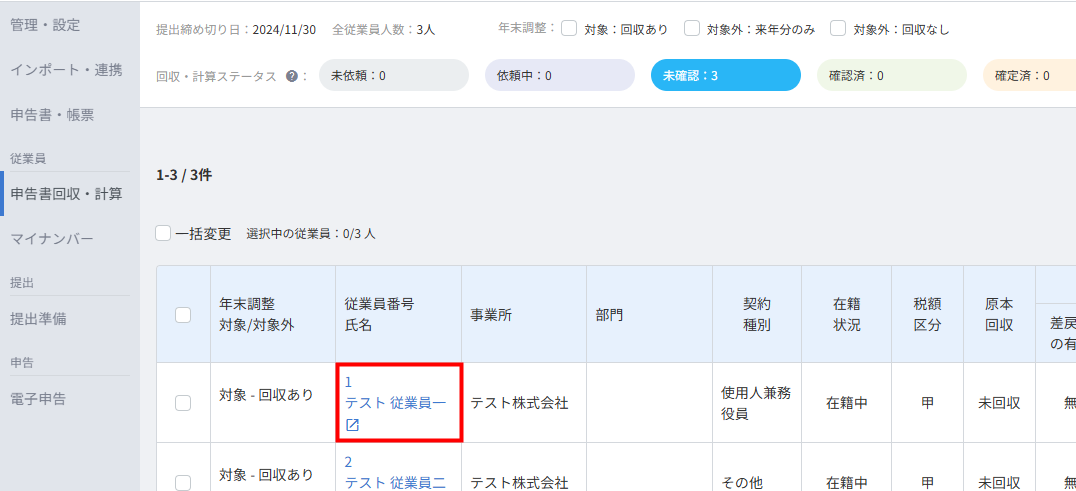Screen dimensions: 1076x491
Task: Filter by 確認済:0 status pill
Action: click(x=892, y=75)
